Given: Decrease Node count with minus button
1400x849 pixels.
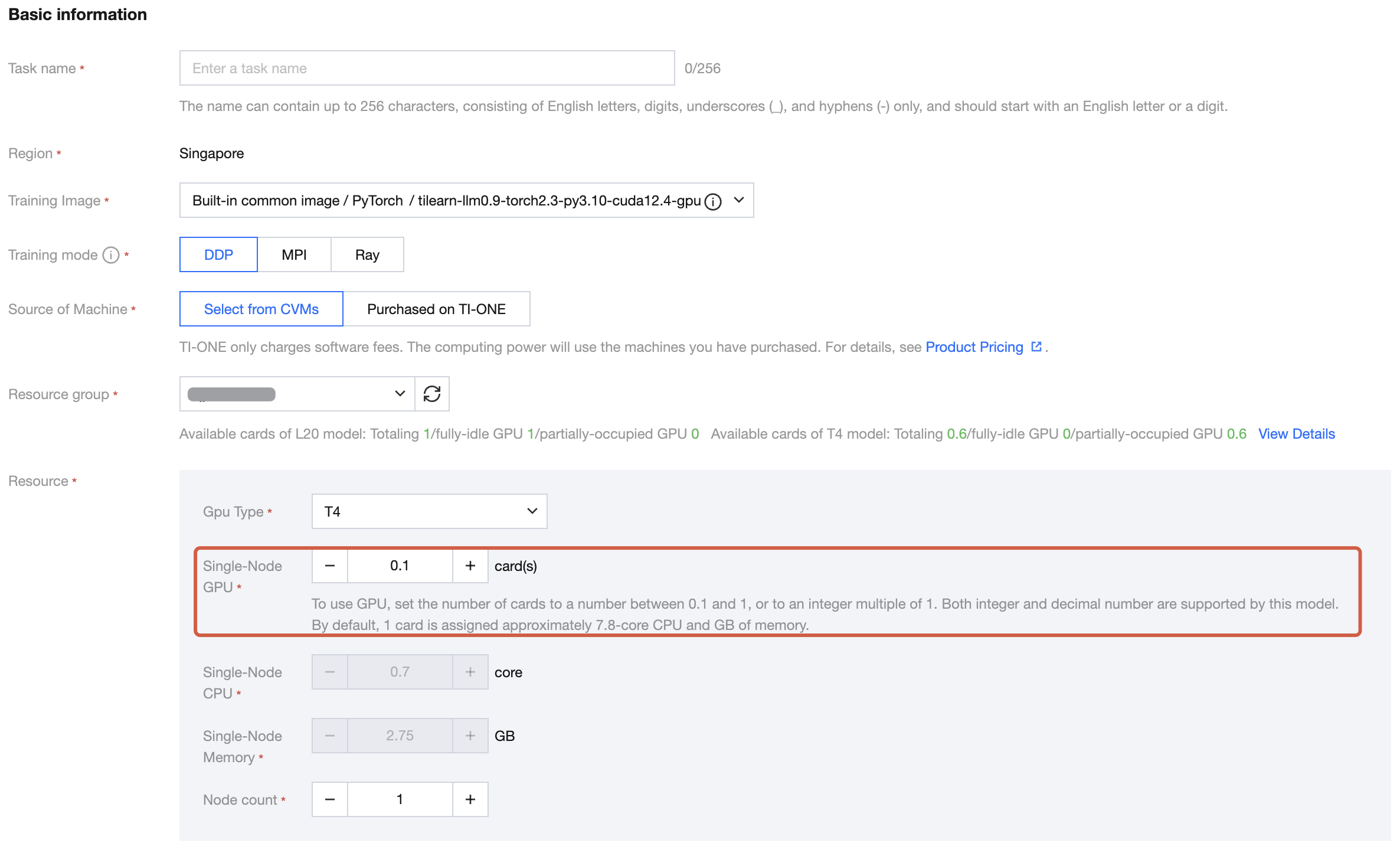Looking at the screenshot, I should point(330,799).
